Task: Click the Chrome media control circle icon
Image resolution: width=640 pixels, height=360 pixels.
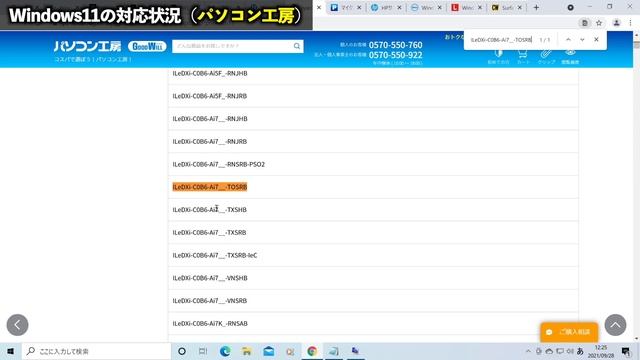Action: (x=571, y=7)
